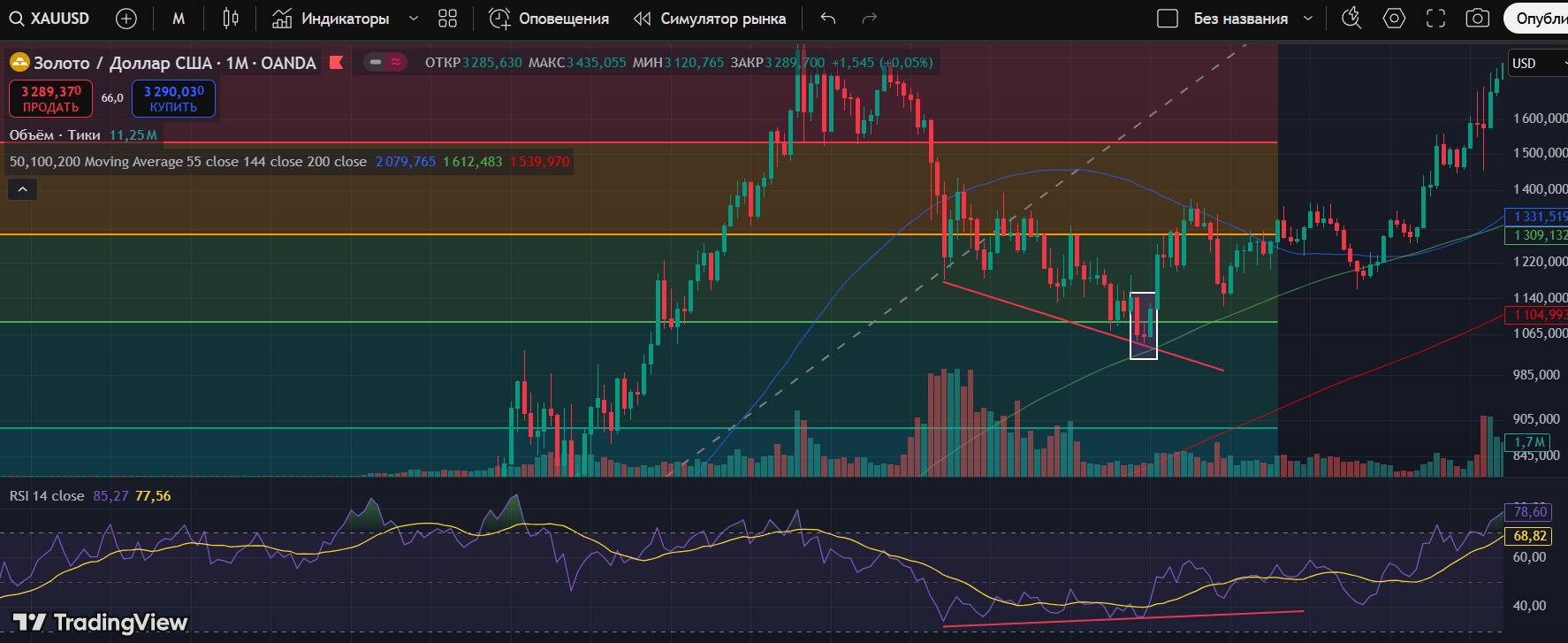Open chart settings hexagon icon
Viewport: 1568px width, 643px height.
(1394, 19)
